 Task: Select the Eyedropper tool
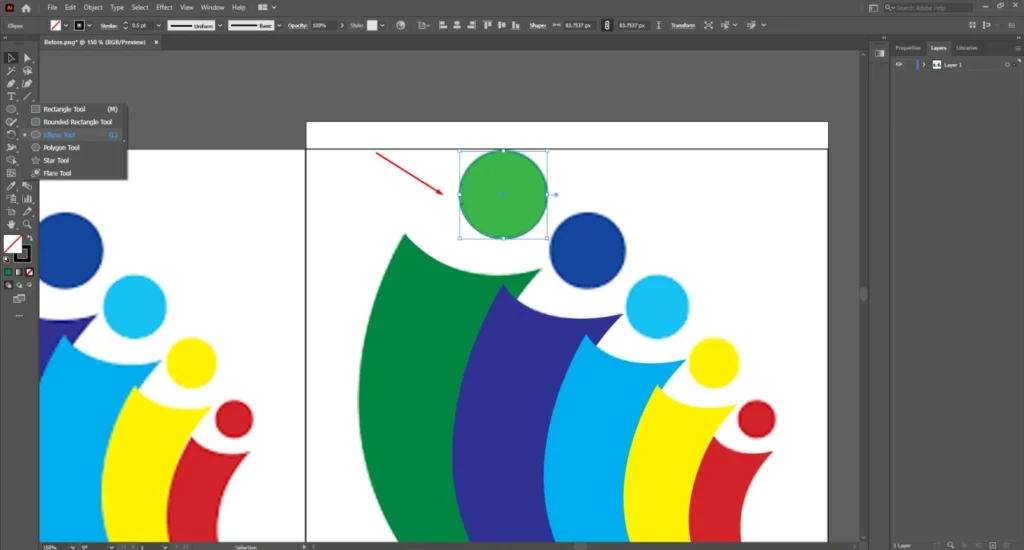tap(11, 186)
